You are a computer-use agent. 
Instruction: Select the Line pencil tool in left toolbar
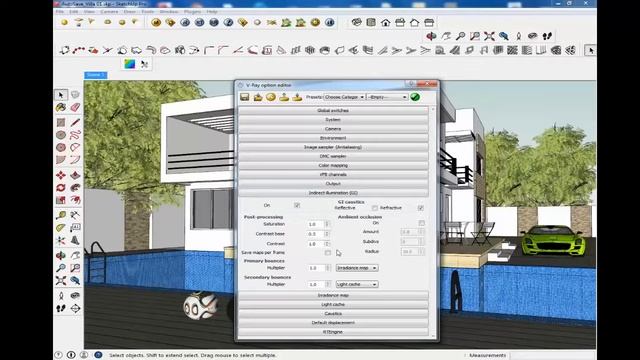pos(75,122)
